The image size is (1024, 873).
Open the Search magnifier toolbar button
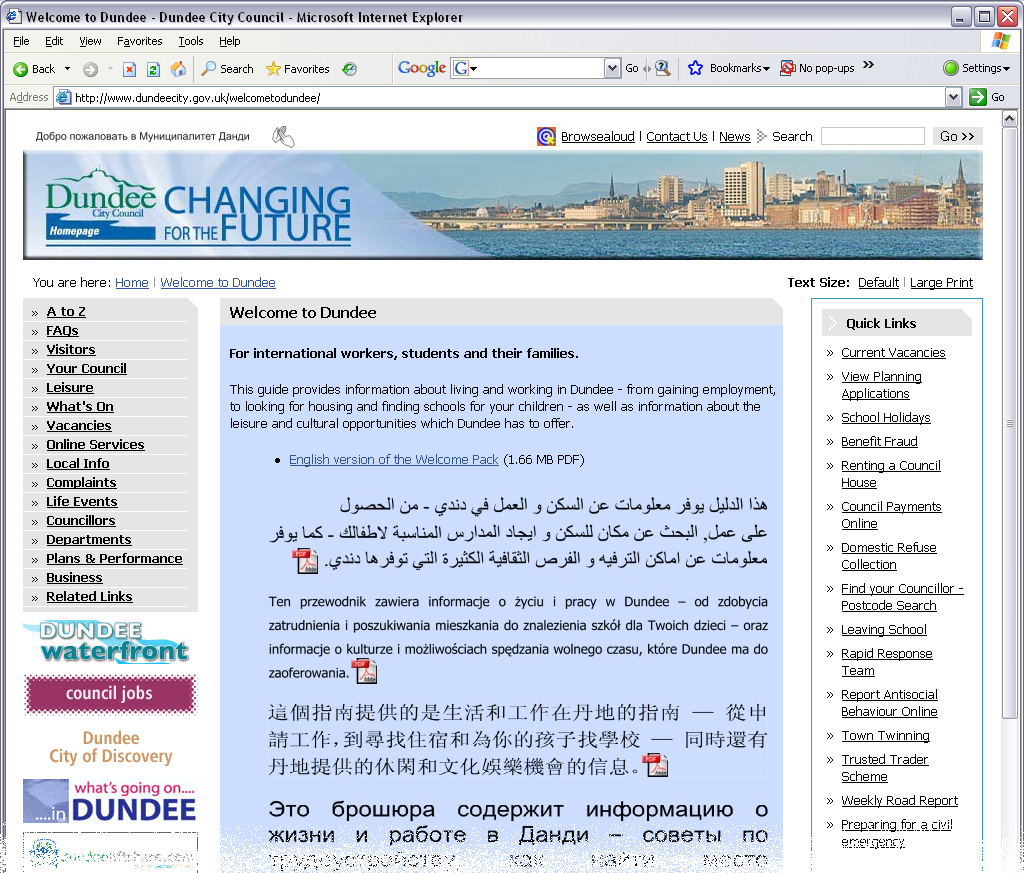coord(227,69)
